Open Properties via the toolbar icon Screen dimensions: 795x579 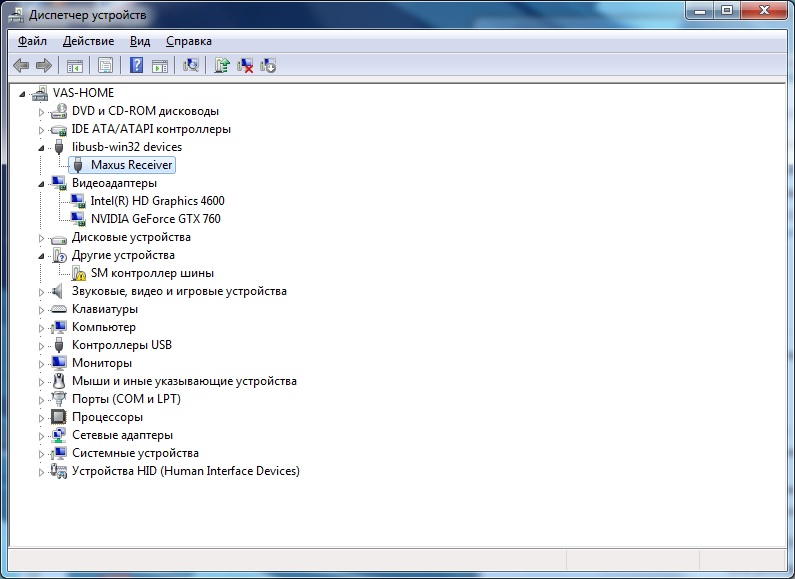pos(105,65)
